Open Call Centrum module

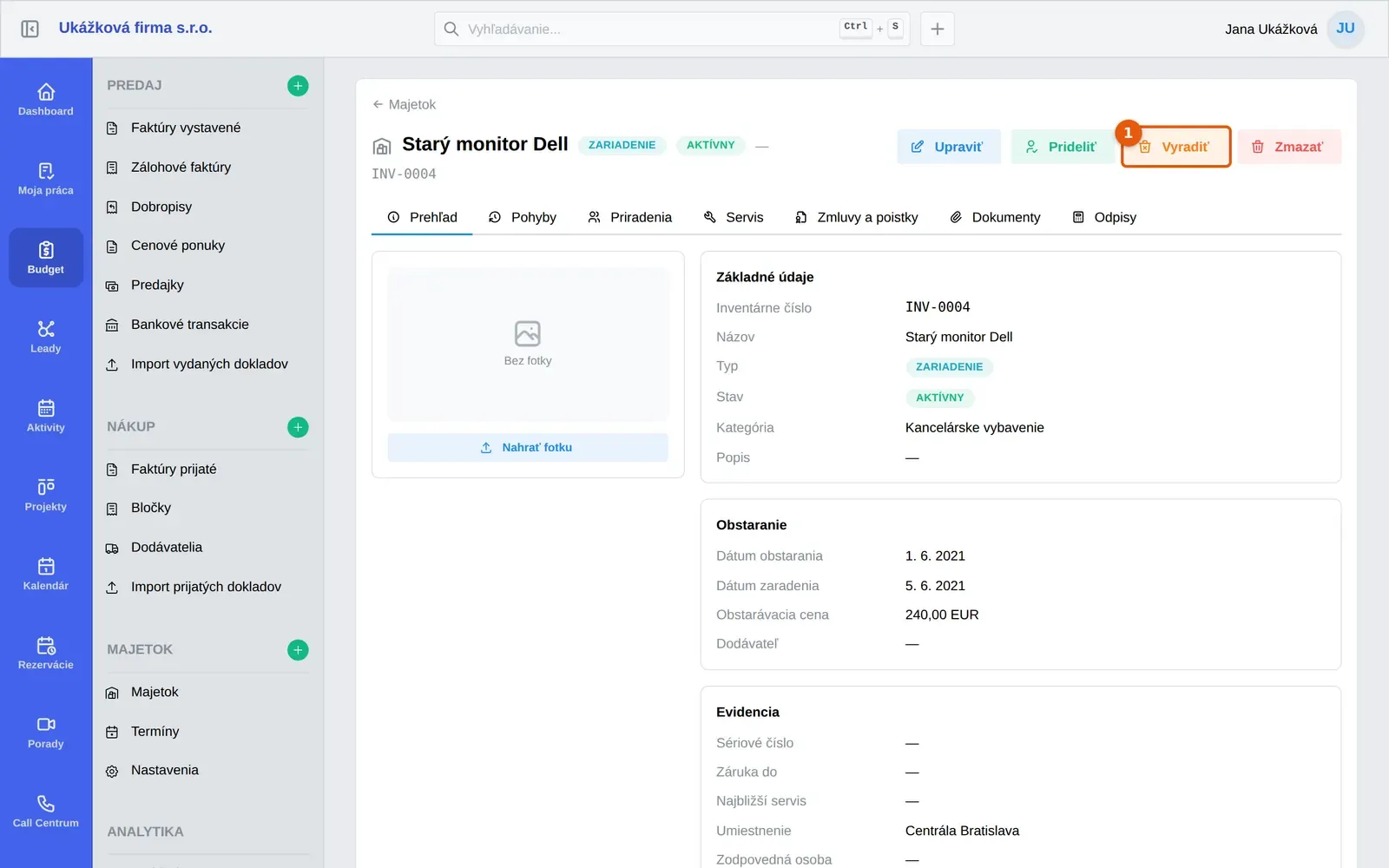(x=46, y=811)
